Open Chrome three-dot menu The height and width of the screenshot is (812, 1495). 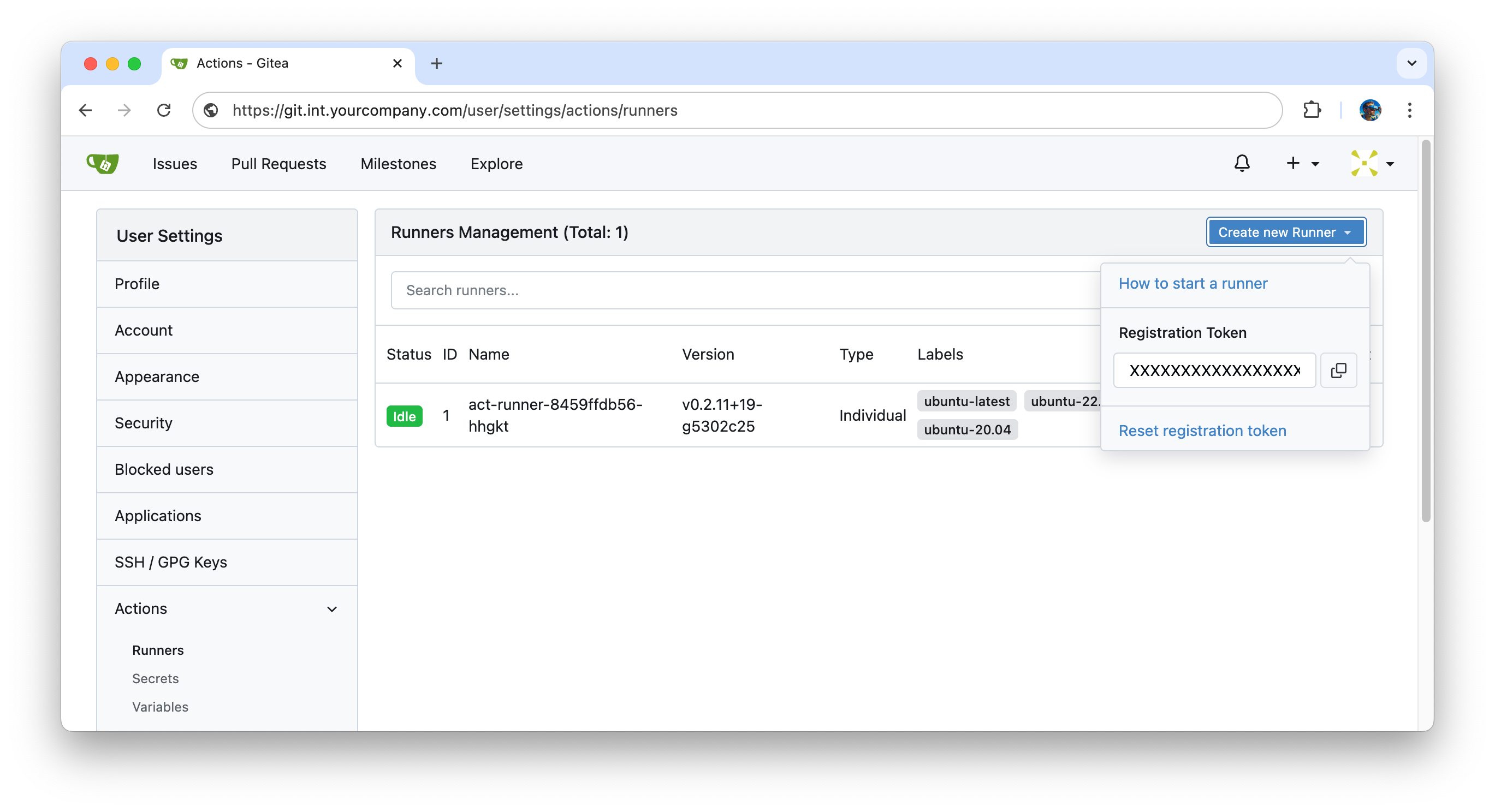(x=1409, y=110)
